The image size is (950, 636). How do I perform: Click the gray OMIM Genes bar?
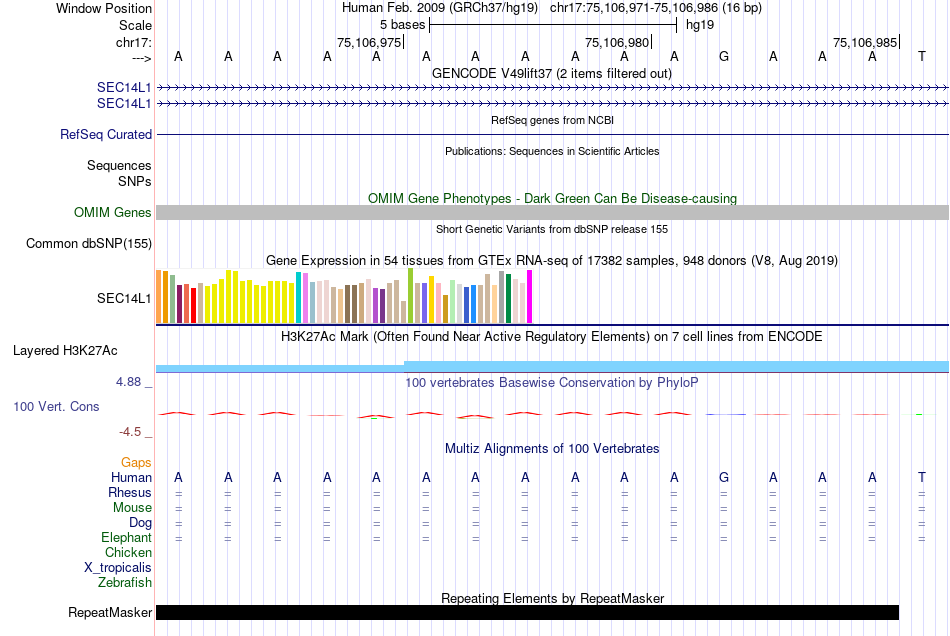(552, 212)
